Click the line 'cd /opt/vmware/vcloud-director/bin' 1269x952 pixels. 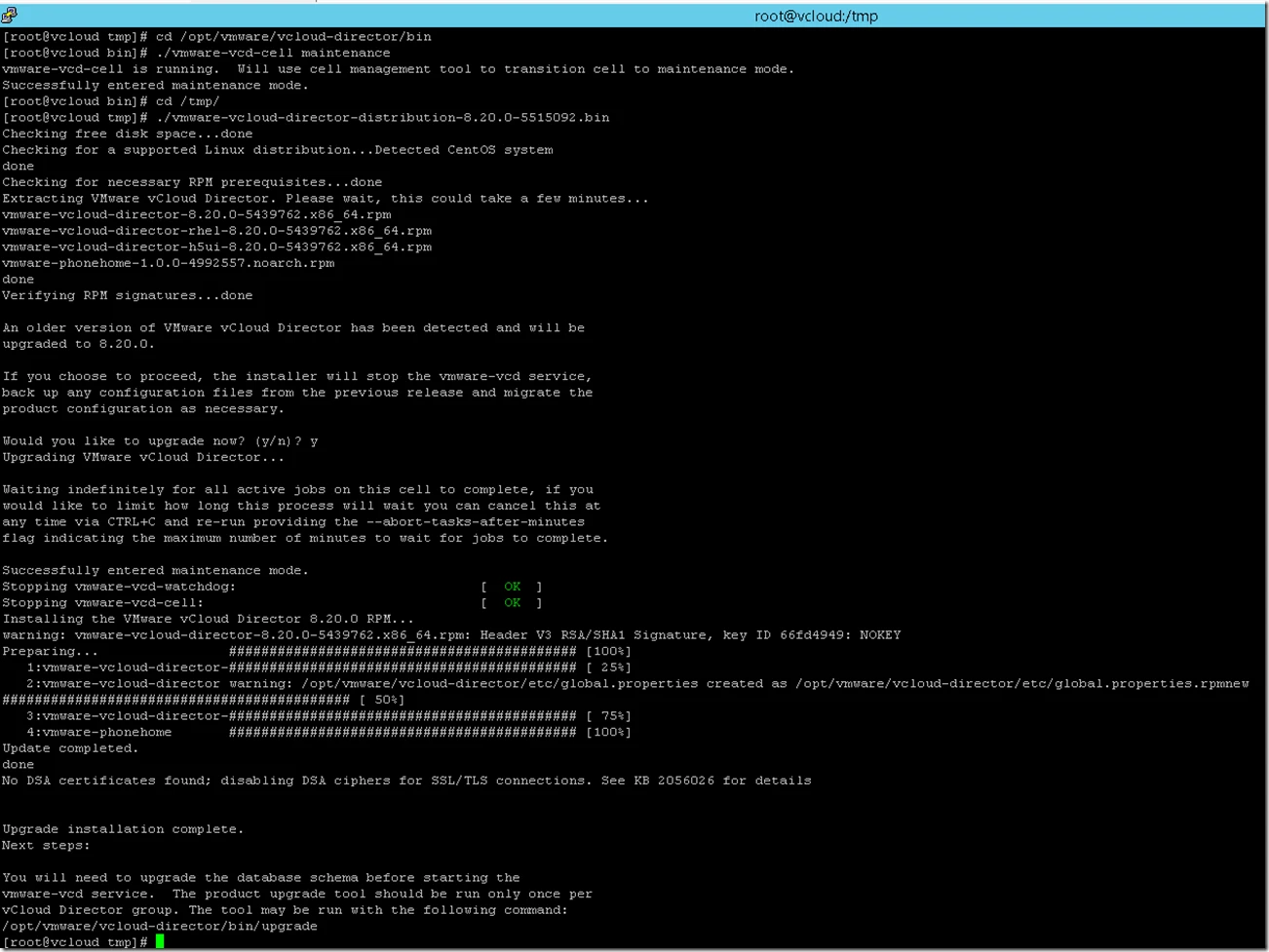216,37
